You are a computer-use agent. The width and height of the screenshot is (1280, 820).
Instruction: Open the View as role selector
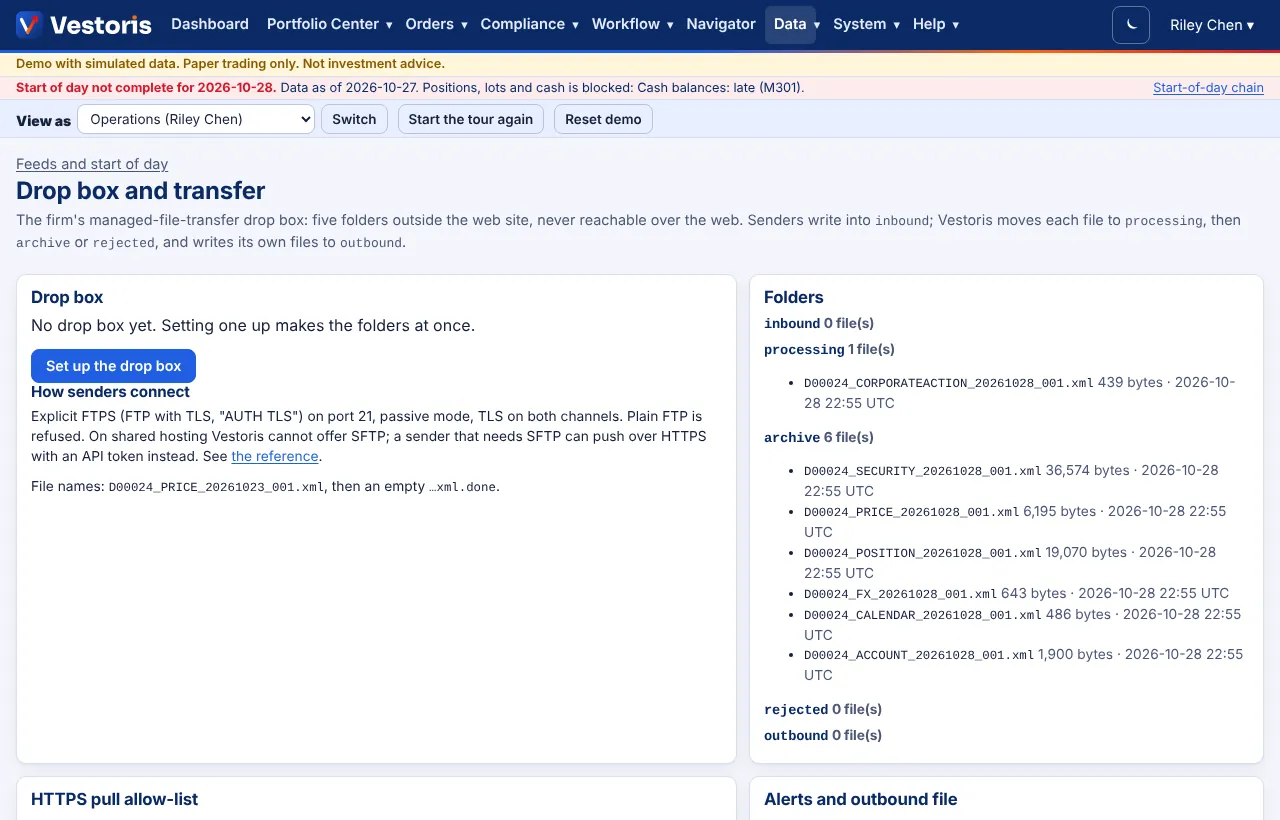click(x=196, y=119)
